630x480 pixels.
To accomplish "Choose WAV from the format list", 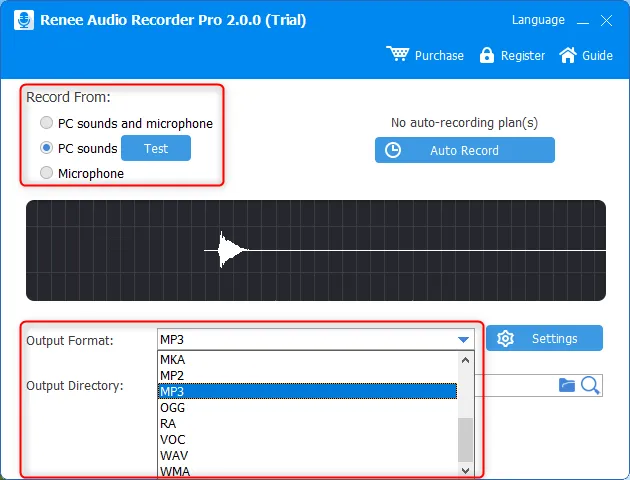I will point(307,455).
